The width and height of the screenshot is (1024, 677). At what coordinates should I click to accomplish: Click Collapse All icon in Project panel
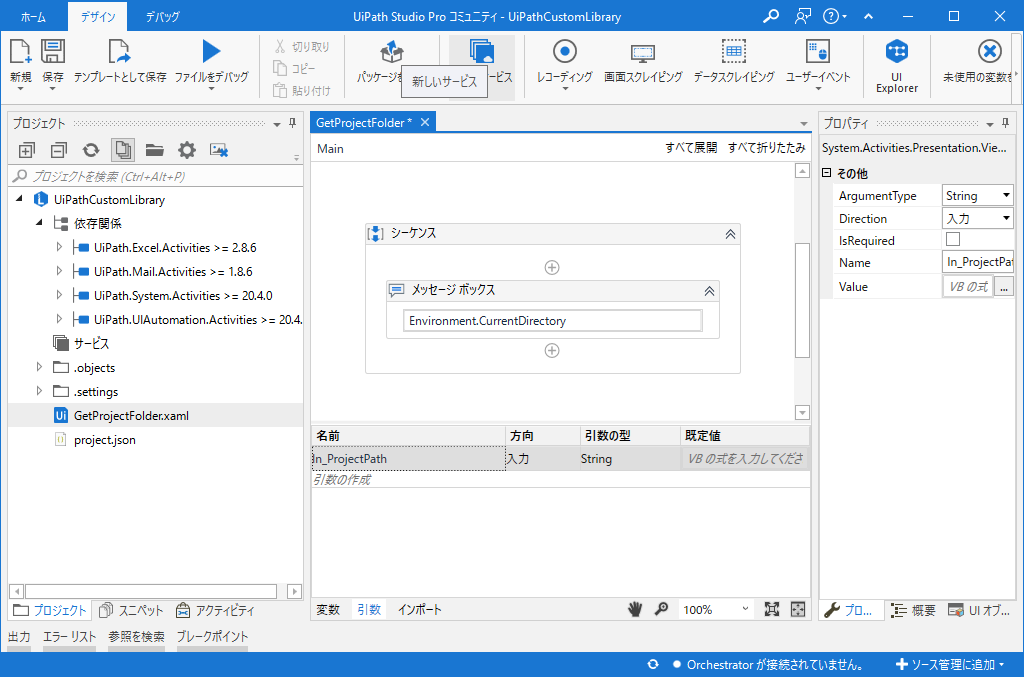click(x=59, y=150)
